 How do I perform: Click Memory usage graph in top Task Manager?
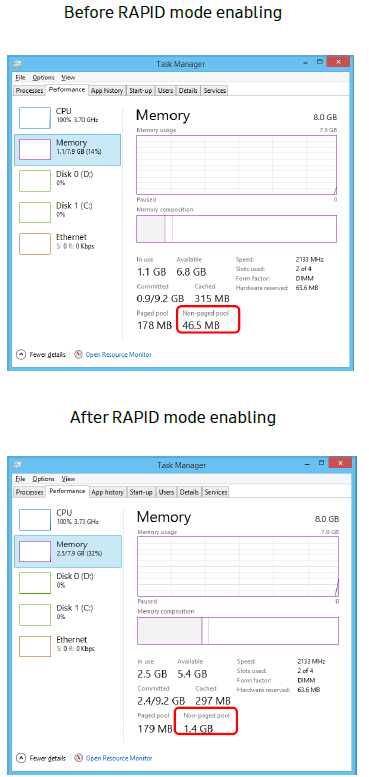(237, 165)
